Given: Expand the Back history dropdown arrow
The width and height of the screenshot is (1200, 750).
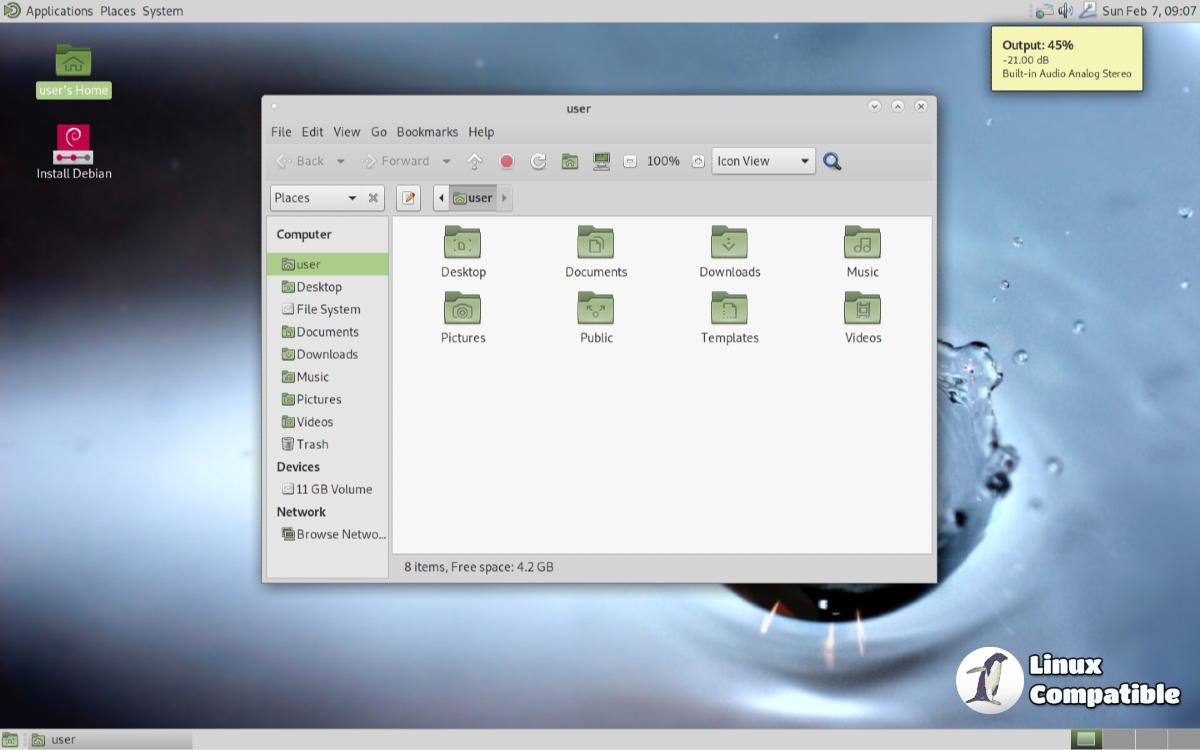Looking at the screenshot, I should 340,161.
